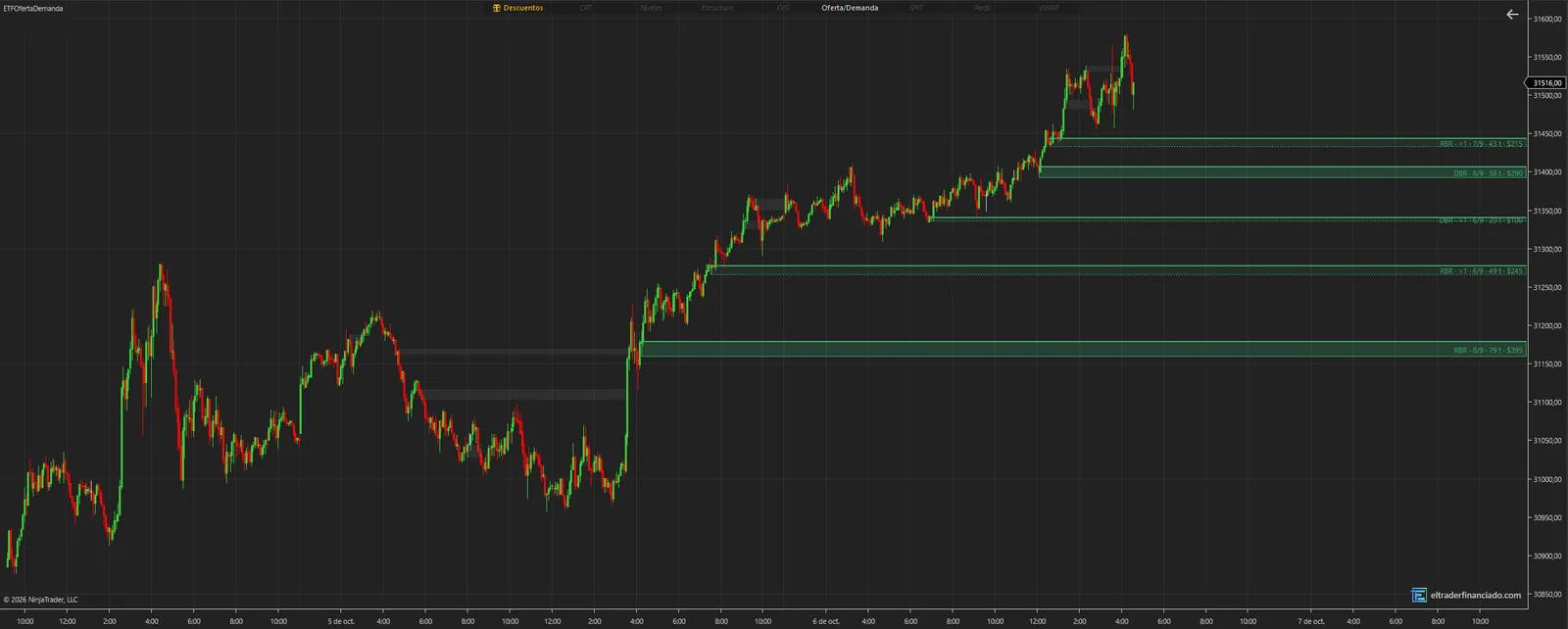Screen dimensions: 1568x629
Task: Click the back arrow icon
Action: [1512, 15]
